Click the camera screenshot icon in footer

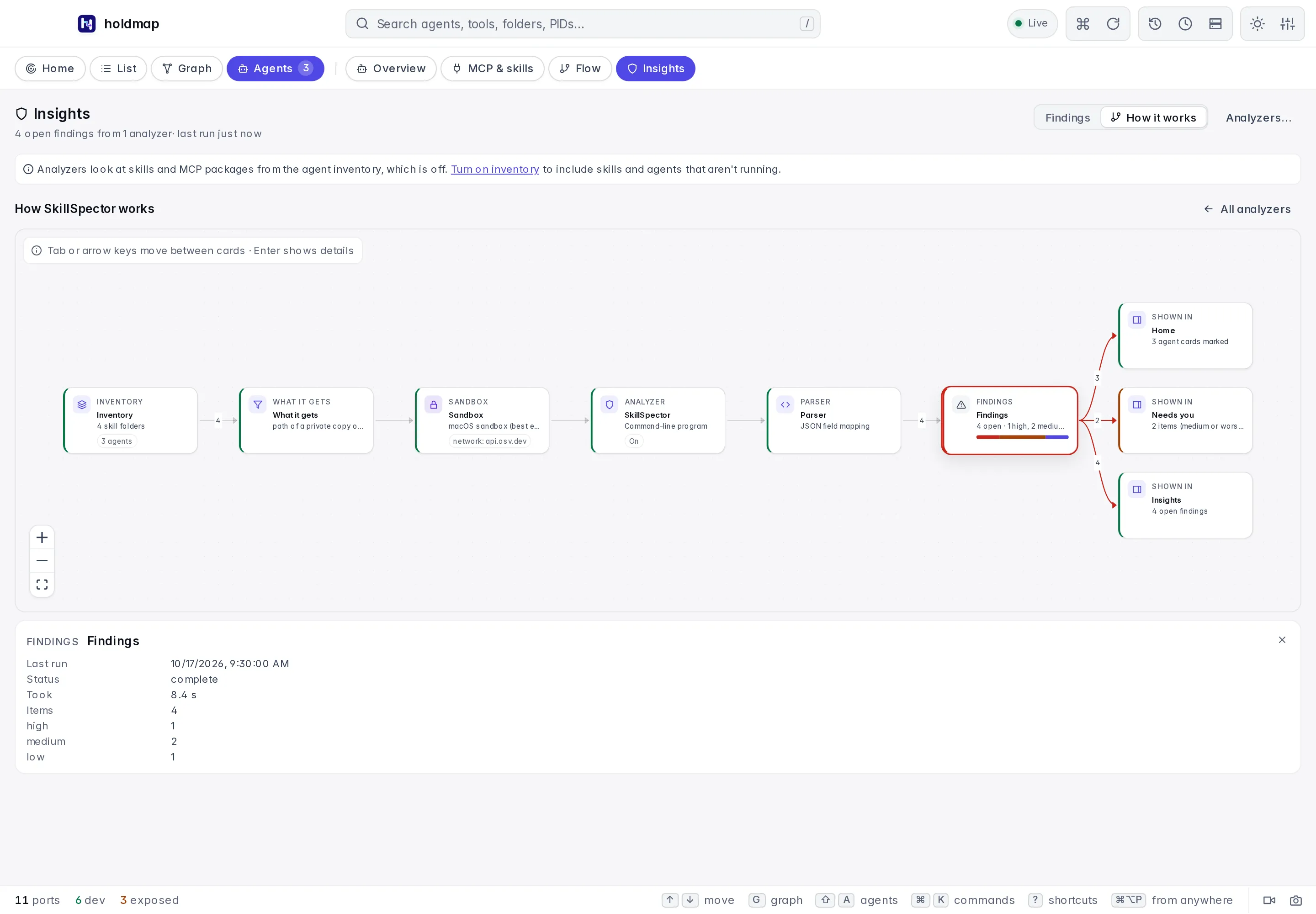click(1295, 900)
